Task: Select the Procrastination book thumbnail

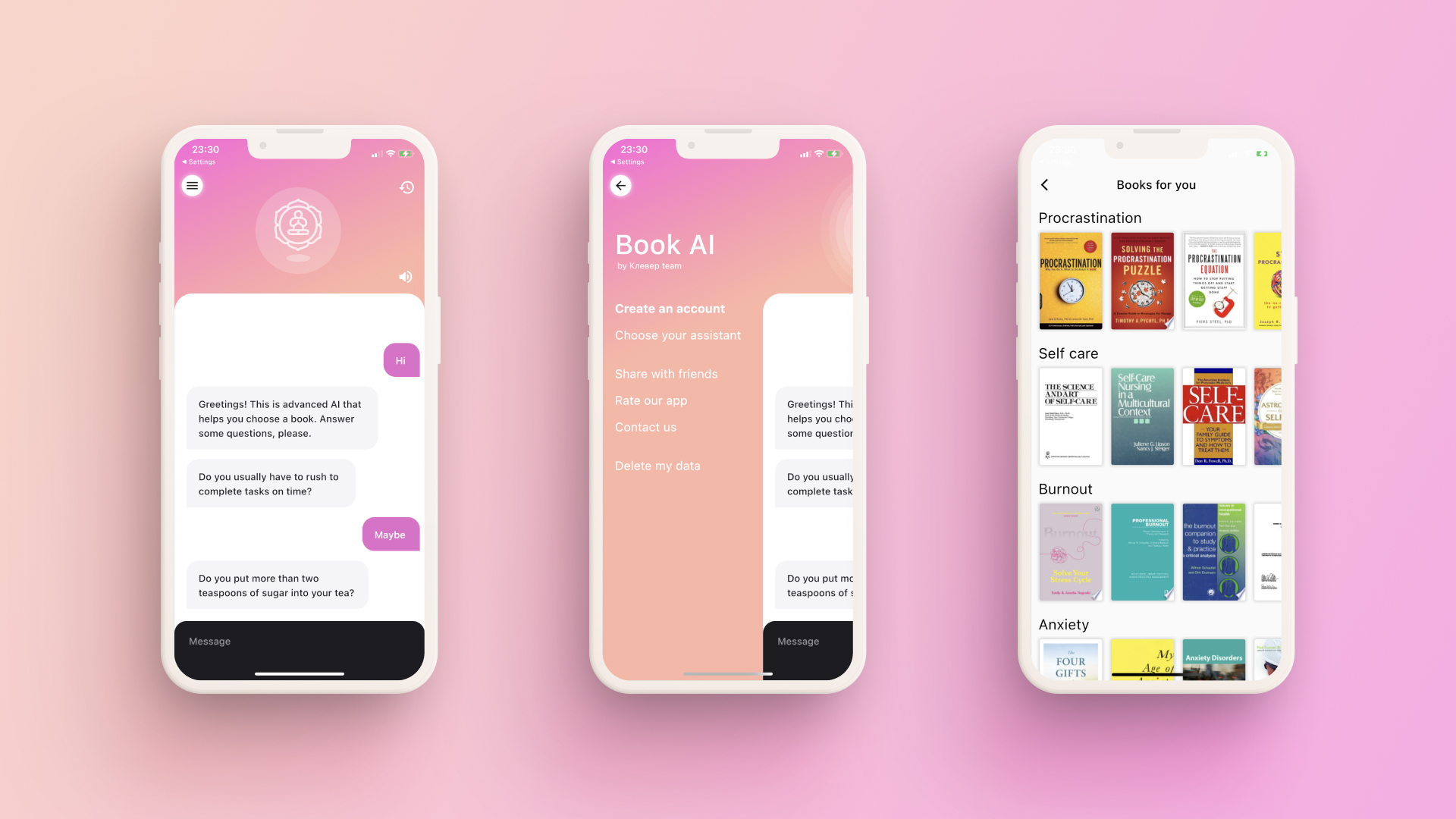Action: pos(1070,280)
